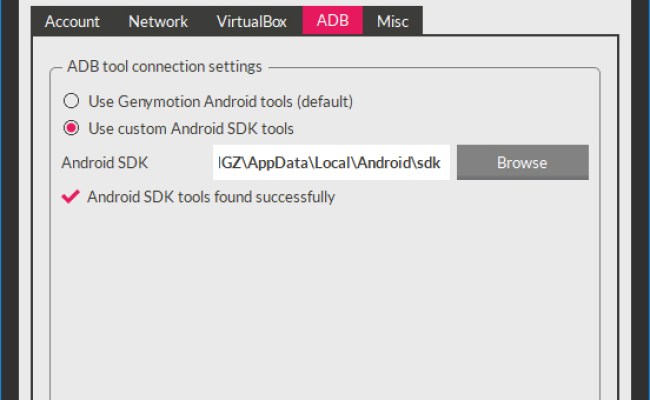Click 'Android SDK tools found successfully' text
Screen dimensions: 650x400
coord(211,197)
